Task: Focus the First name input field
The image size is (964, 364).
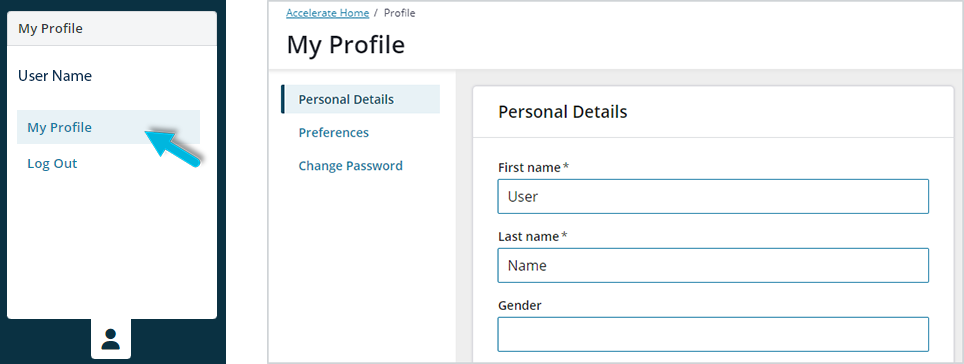Action: 713,197
